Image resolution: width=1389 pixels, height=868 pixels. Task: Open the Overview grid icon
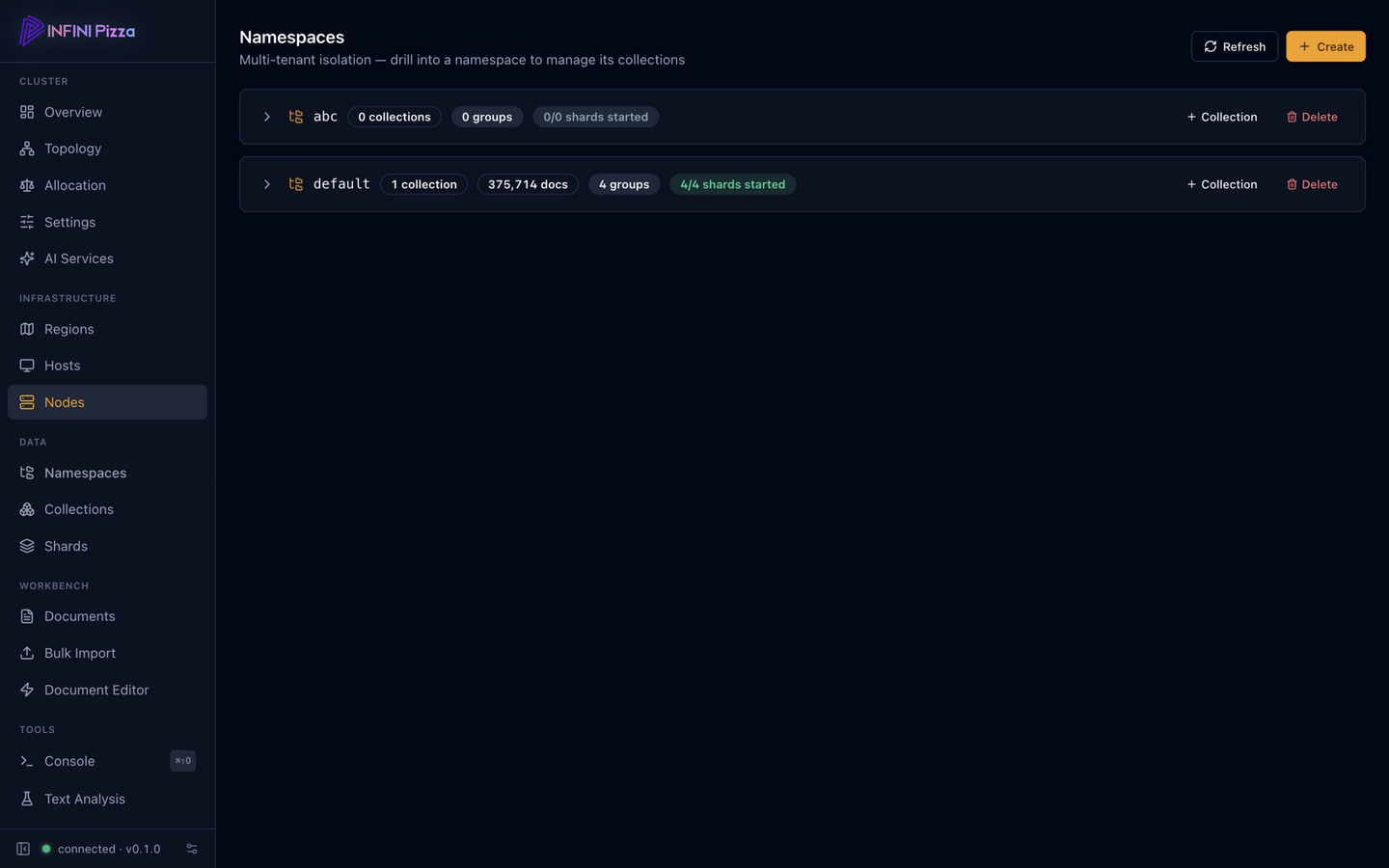point(27,112)
